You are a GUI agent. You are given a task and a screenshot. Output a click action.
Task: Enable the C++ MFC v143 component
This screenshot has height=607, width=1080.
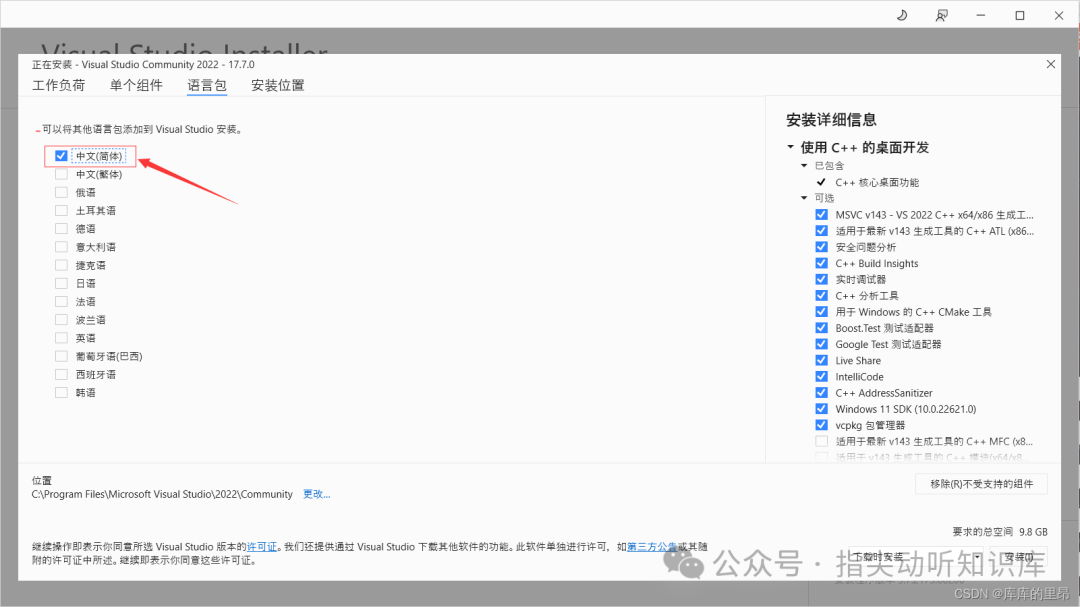(821, 441)
